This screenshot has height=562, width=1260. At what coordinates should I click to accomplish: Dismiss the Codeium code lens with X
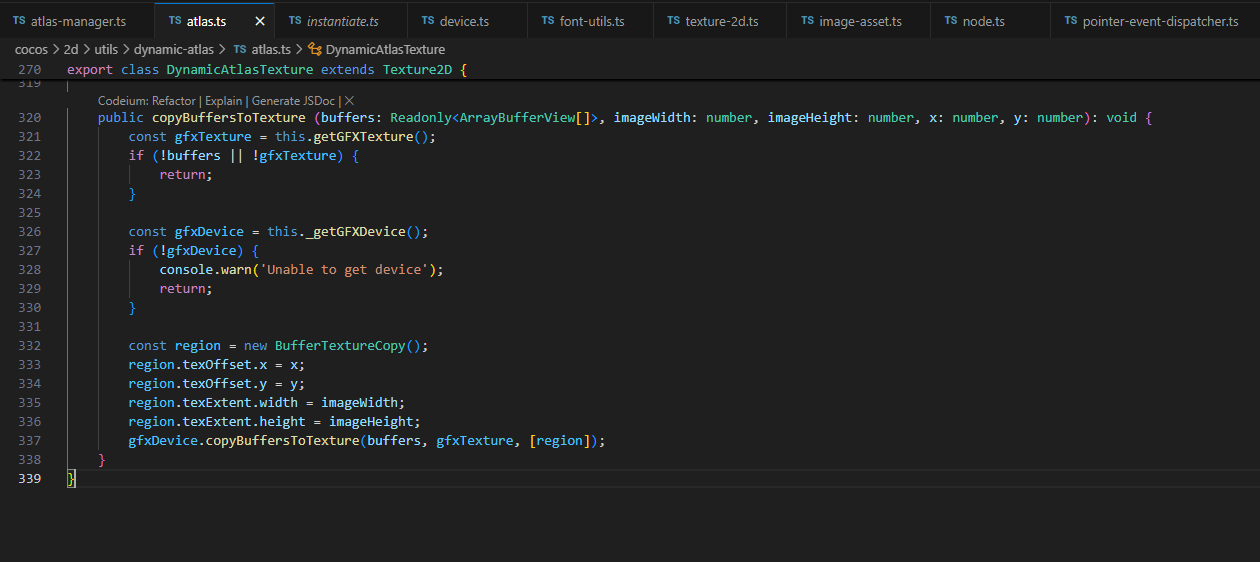(350, 101)
